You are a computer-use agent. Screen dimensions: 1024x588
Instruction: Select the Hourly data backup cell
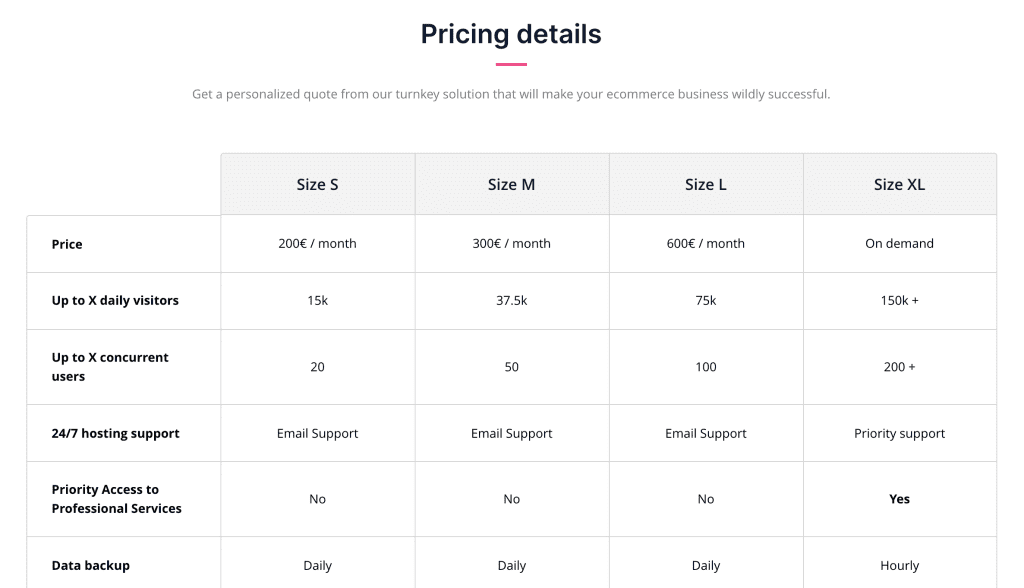pyautogui.click(x=899, y=565)
